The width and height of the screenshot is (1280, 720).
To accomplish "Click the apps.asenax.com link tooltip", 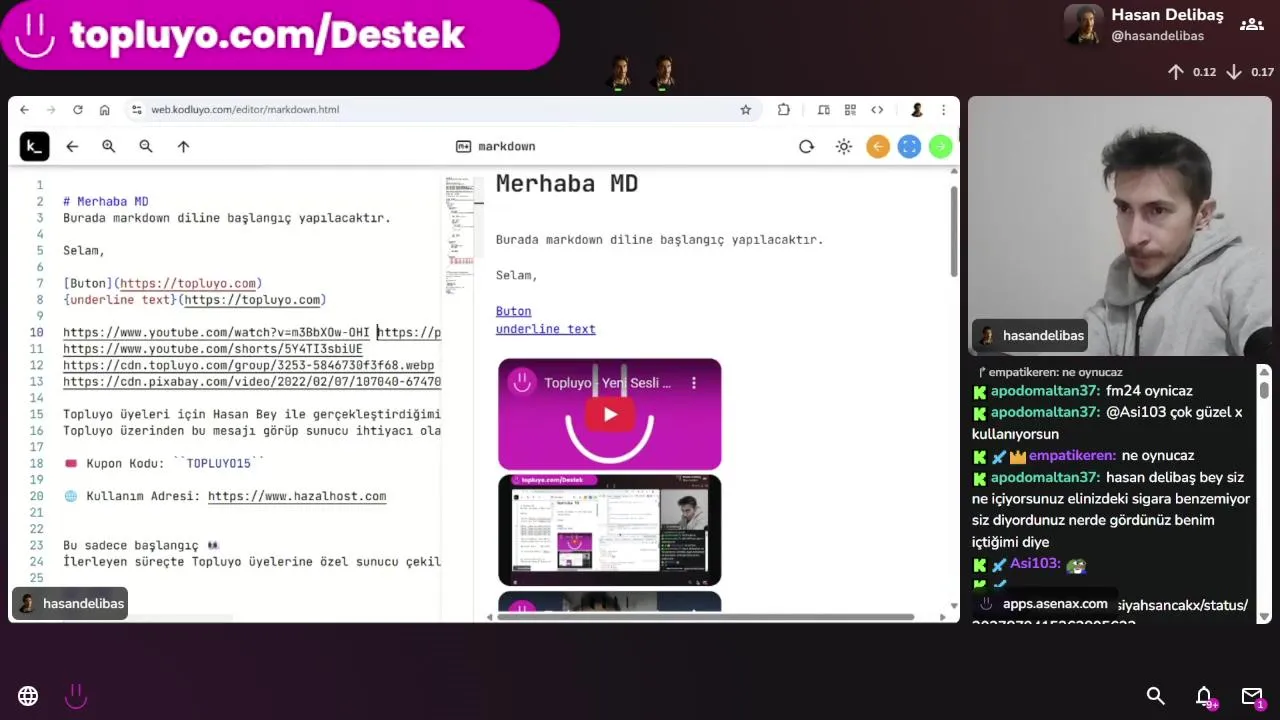I will pyautogui.click(x=1046, y=604).
